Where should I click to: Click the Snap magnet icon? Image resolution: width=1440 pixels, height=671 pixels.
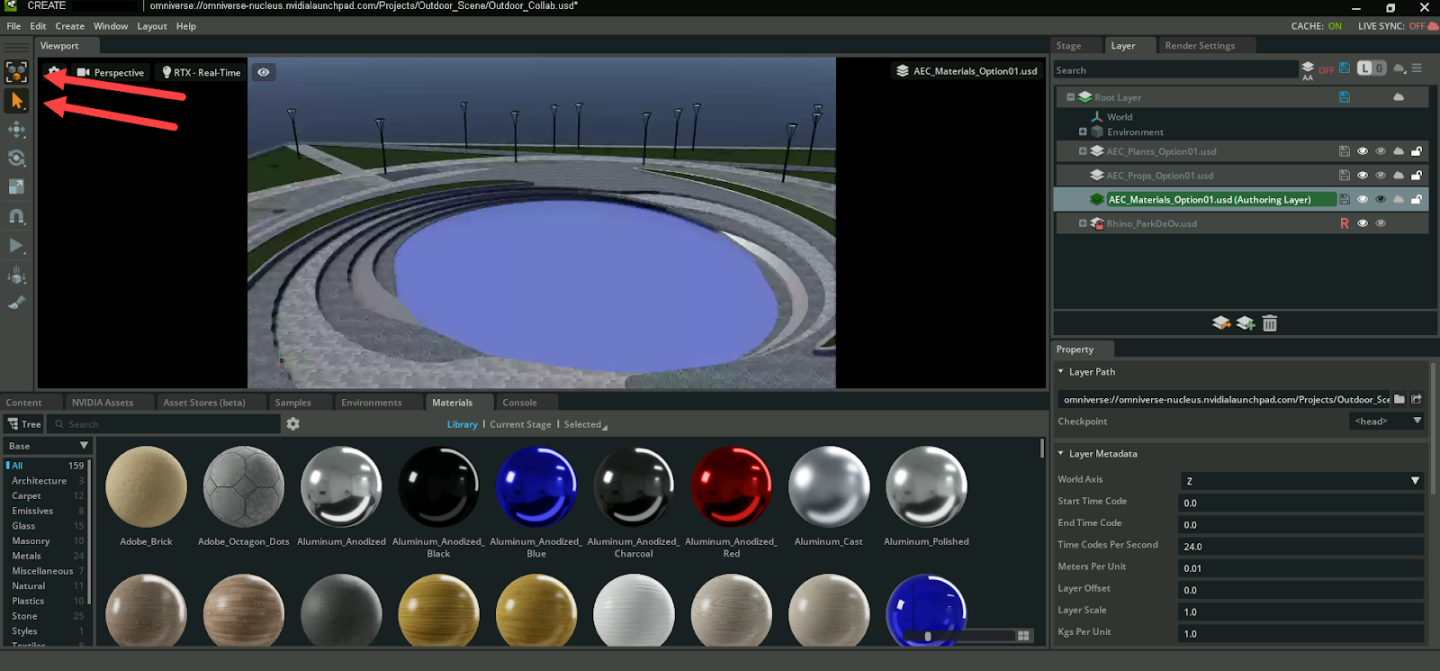[x=17, y=216]
